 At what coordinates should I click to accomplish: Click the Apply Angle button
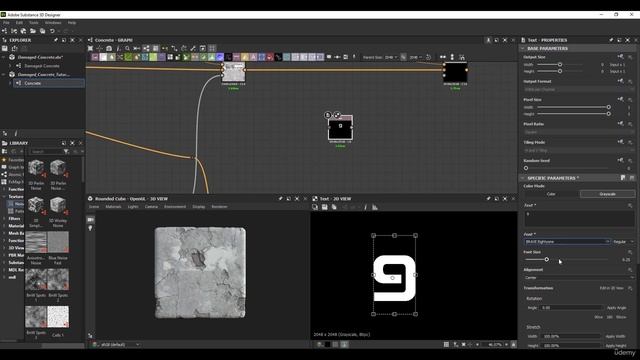[616, 308]
